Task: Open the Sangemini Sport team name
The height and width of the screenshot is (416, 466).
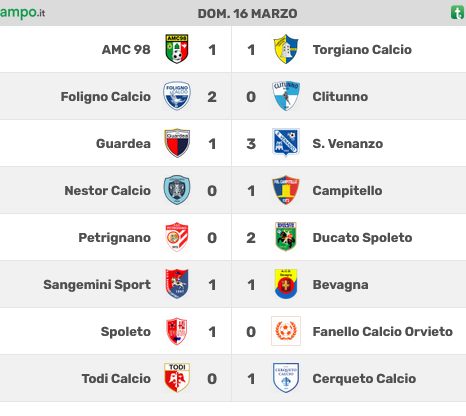Action: tap(97, 285)
